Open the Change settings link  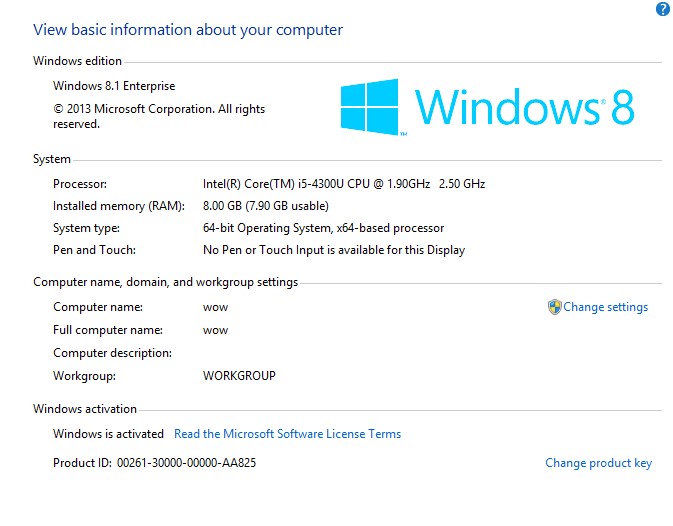pos(605,307)
